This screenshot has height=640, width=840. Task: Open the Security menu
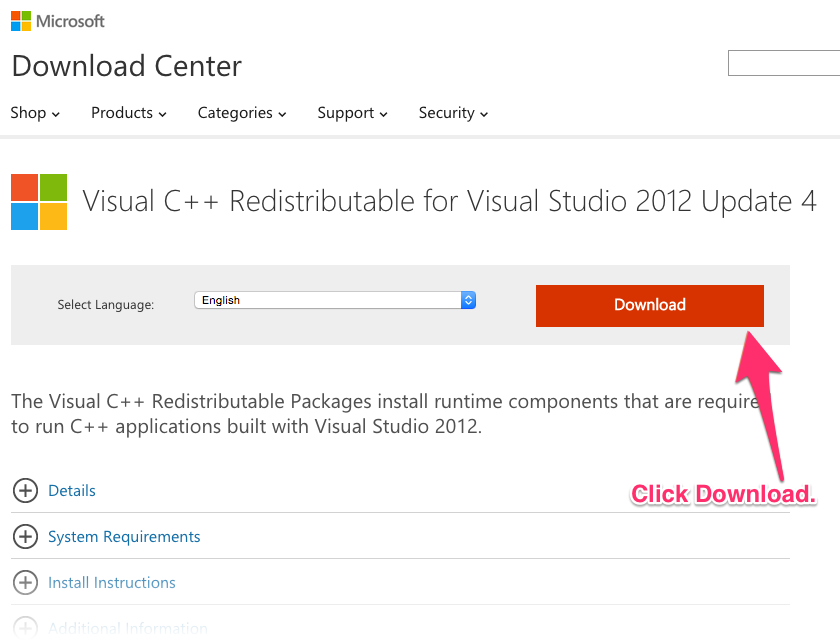[453, 113]
